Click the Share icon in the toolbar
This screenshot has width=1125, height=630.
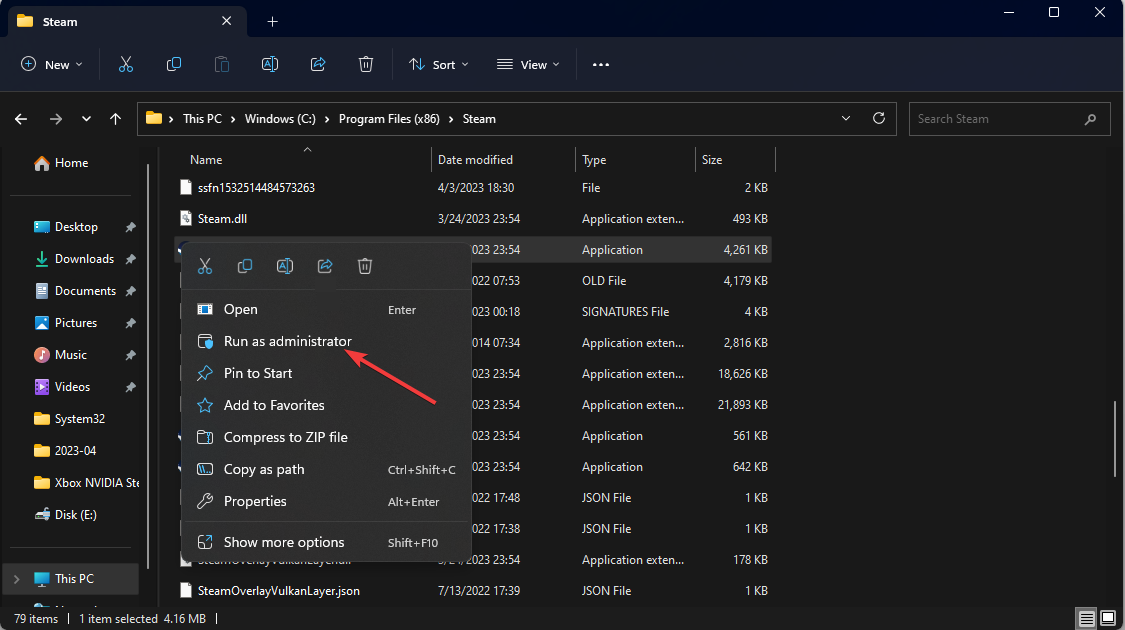[x=318, y=65]
